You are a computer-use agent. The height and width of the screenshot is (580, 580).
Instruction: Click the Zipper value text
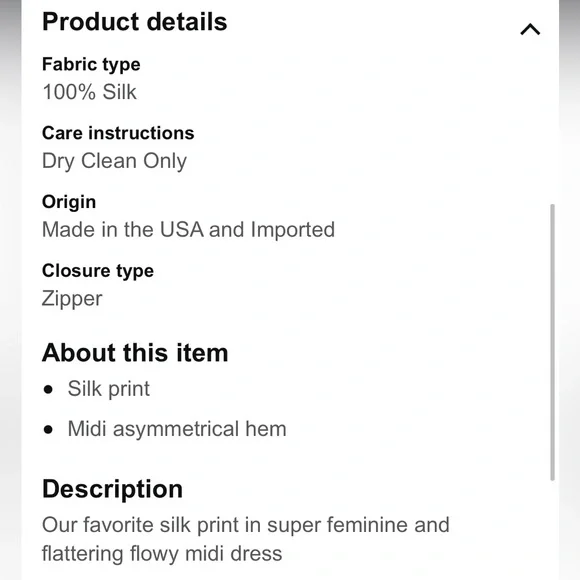[x=72, y=299]
